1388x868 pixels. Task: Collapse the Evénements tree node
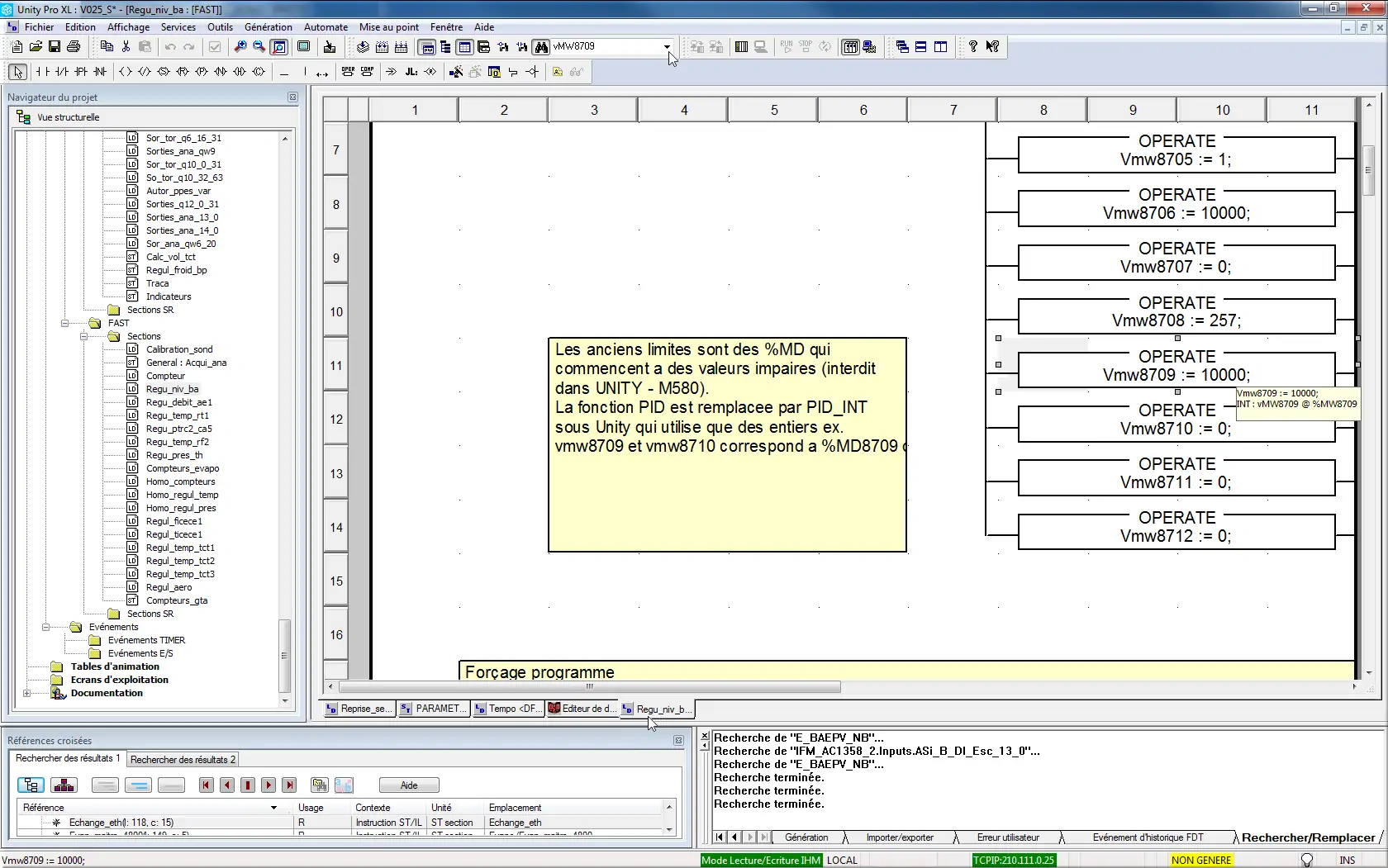point(45,627)
